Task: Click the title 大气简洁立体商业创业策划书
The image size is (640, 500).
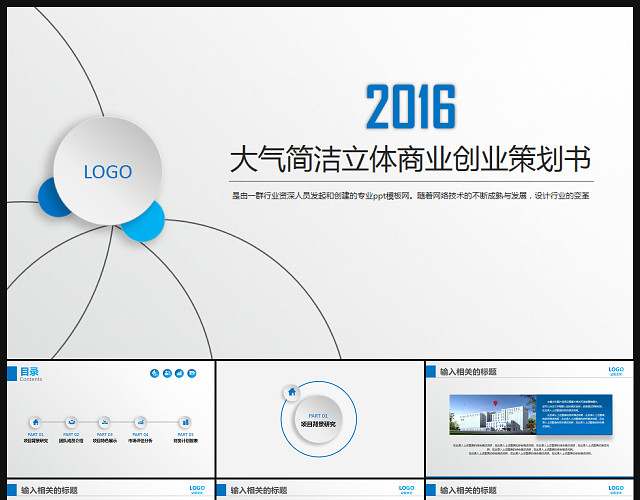Action: [x=410, y=159]
